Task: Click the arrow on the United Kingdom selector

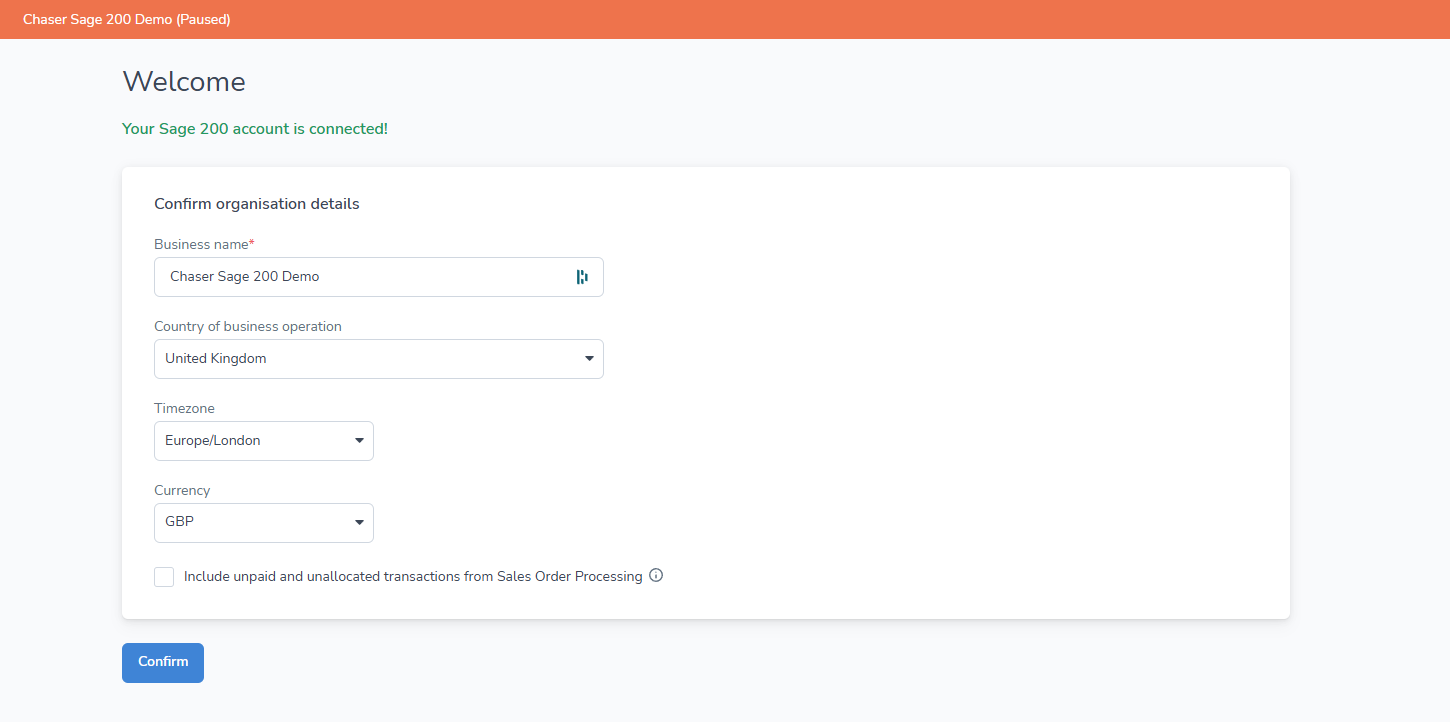Action: (x=589, y=359)
